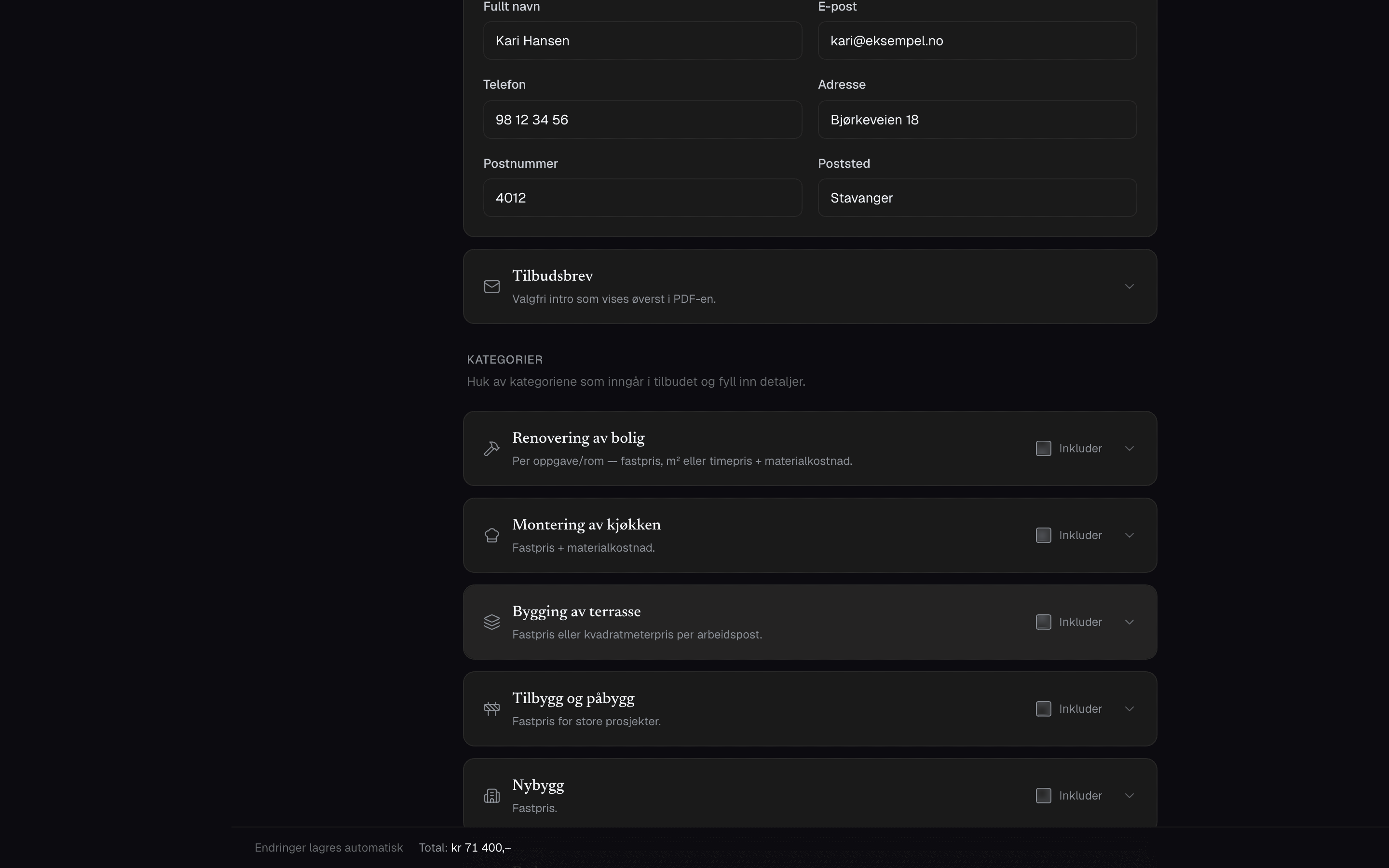Click the E-post field kari@eksempel.no
The image size is (1389, 868).
(977, 41)
